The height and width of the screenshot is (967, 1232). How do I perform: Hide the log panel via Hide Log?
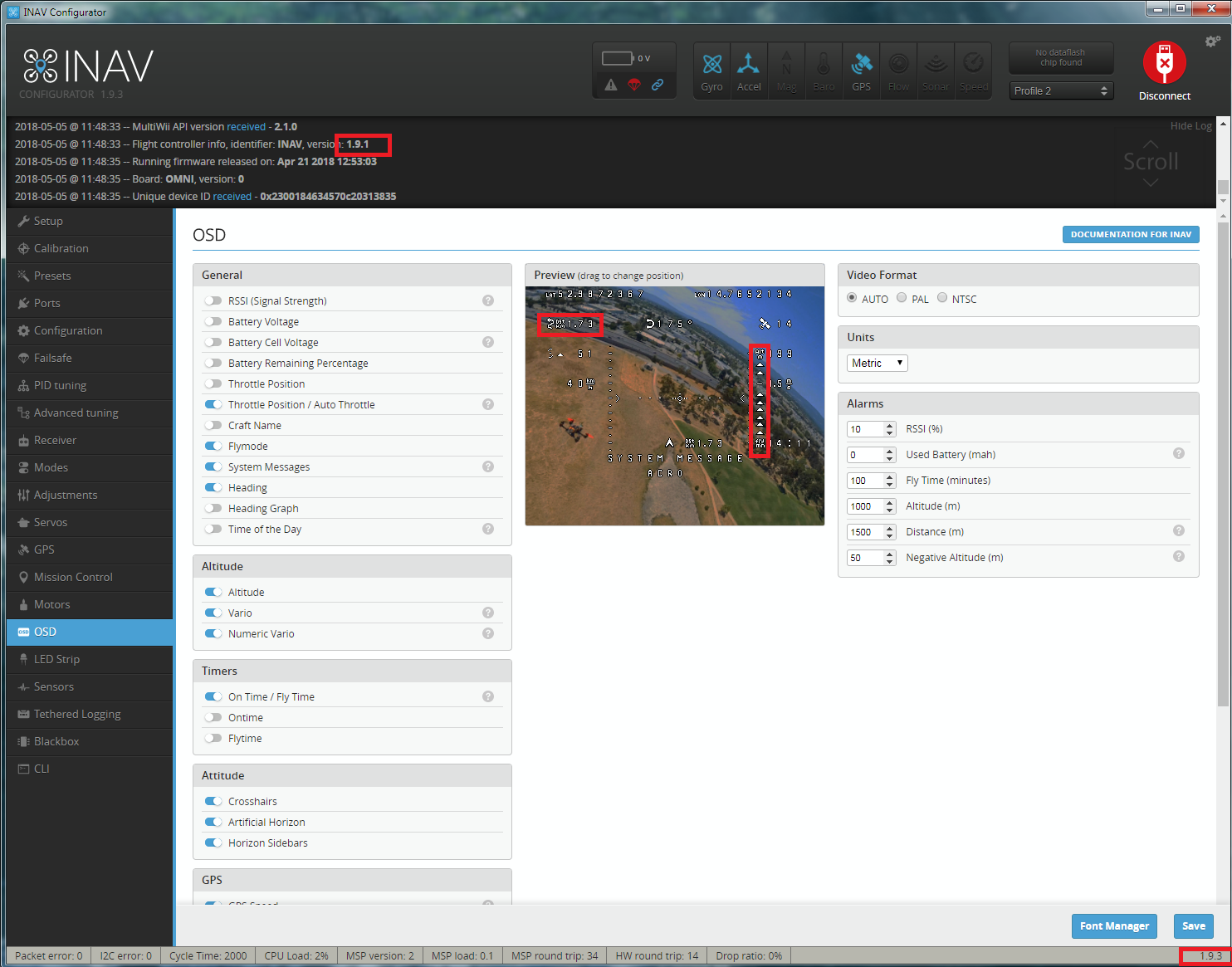pyautogui.click(x=1191, y=125)
